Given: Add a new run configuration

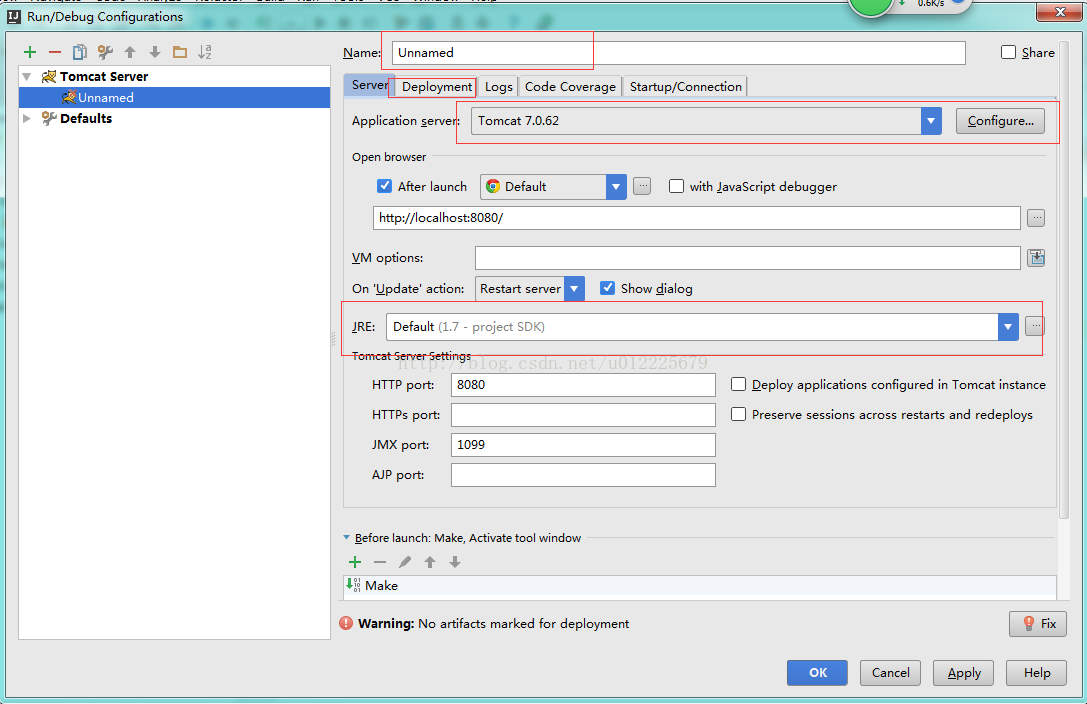Looking at the screenshot, I should (30, 52).
